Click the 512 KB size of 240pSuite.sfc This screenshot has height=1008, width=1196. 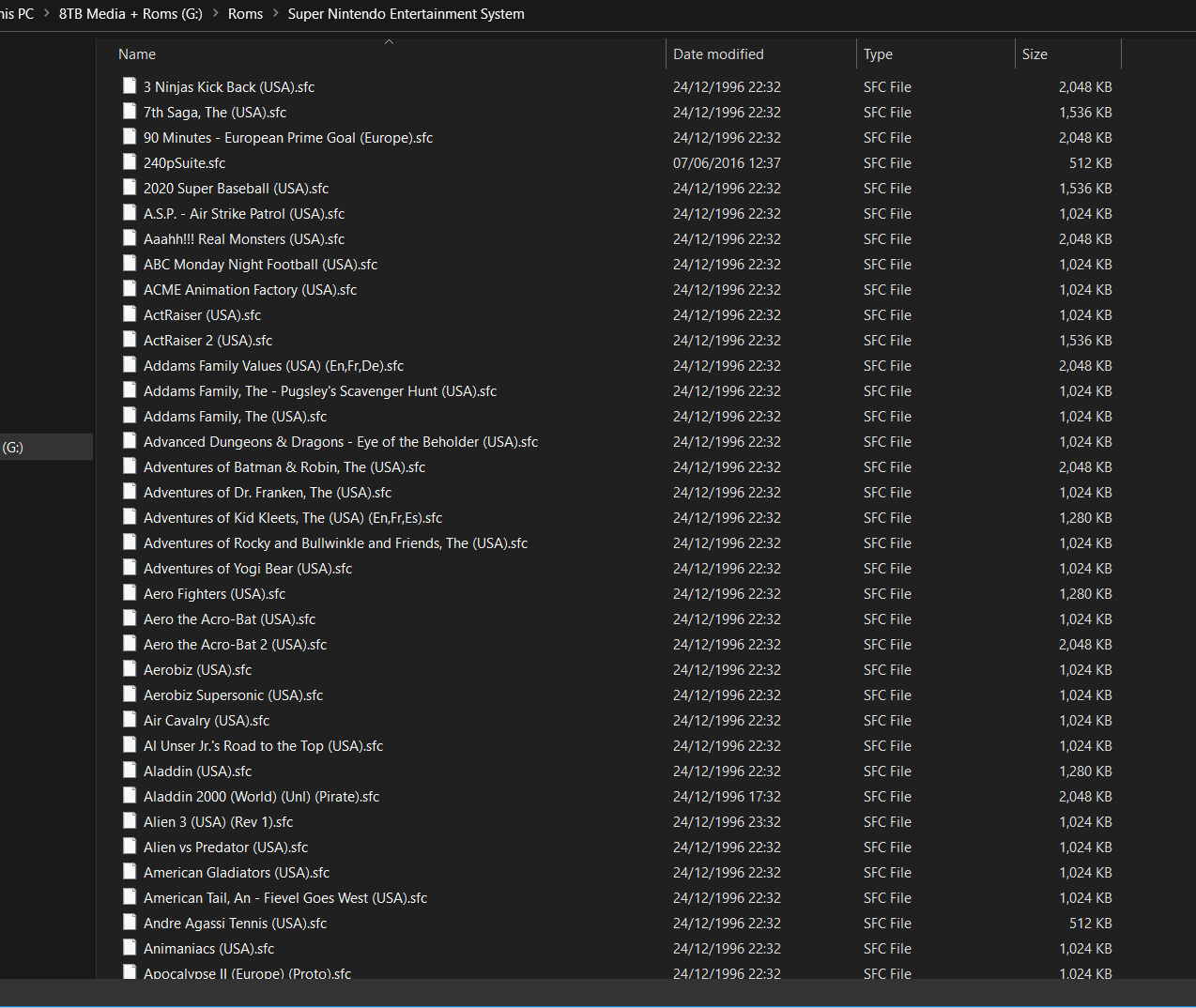pyautogui.click(x=1091, y=162)
